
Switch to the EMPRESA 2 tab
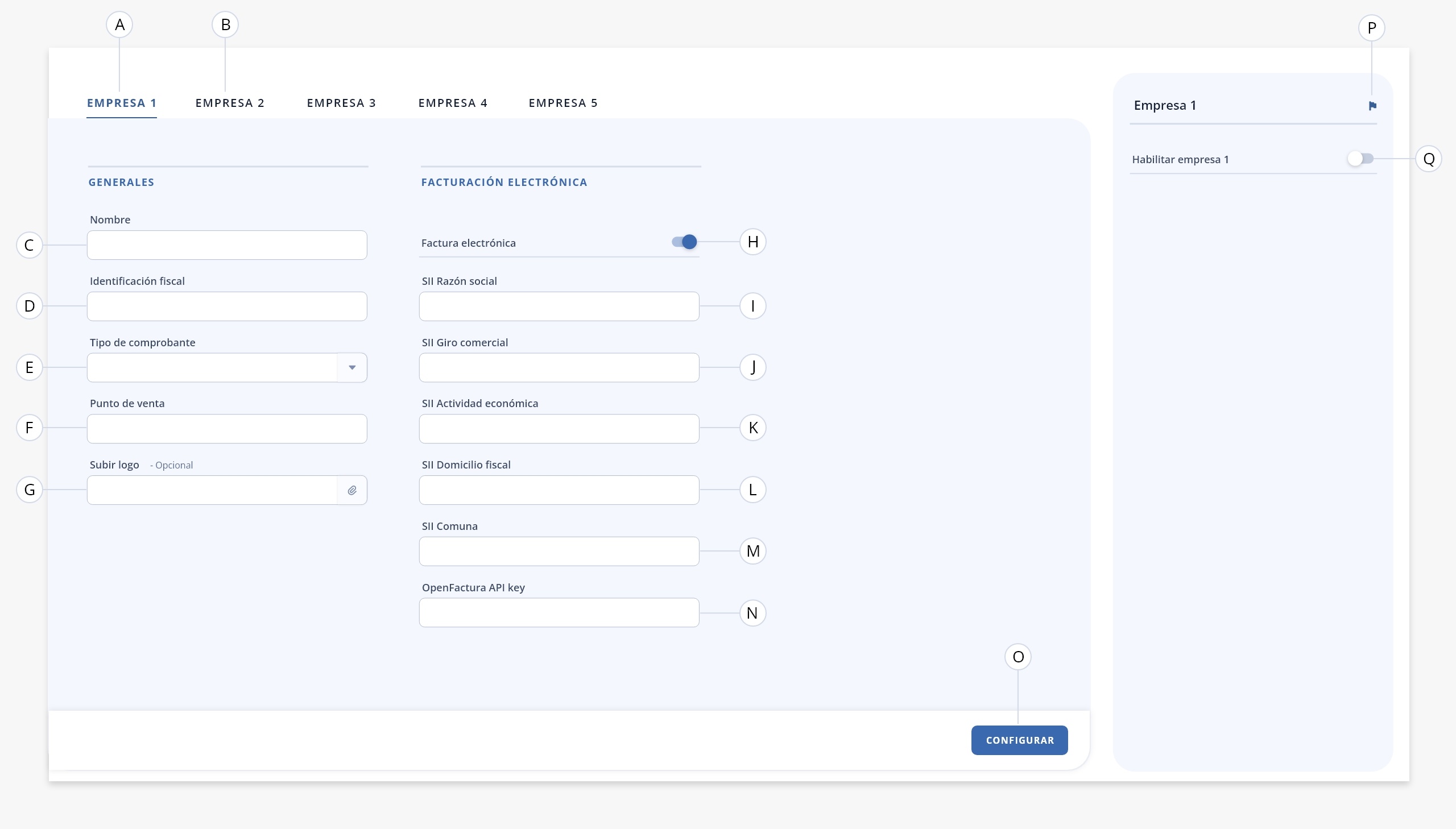click(230, 103)
